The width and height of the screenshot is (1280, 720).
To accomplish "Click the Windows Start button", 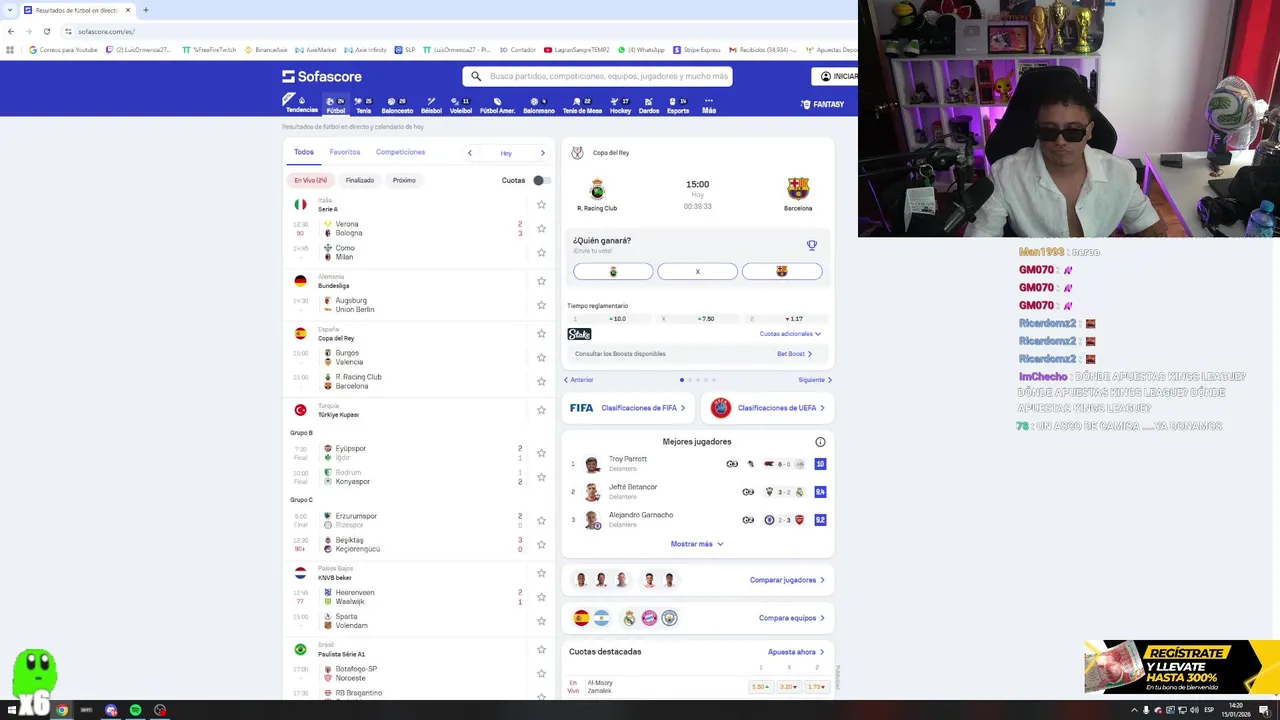I will click(12, 710).
